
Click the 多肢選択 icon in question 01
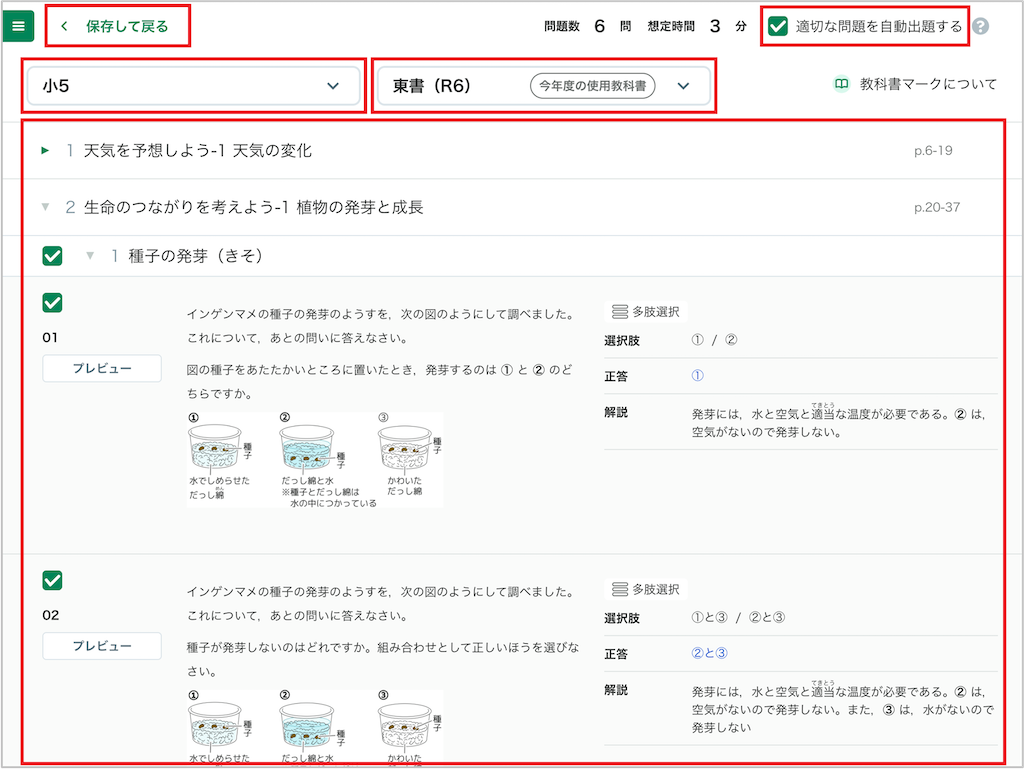pos(620,312)
